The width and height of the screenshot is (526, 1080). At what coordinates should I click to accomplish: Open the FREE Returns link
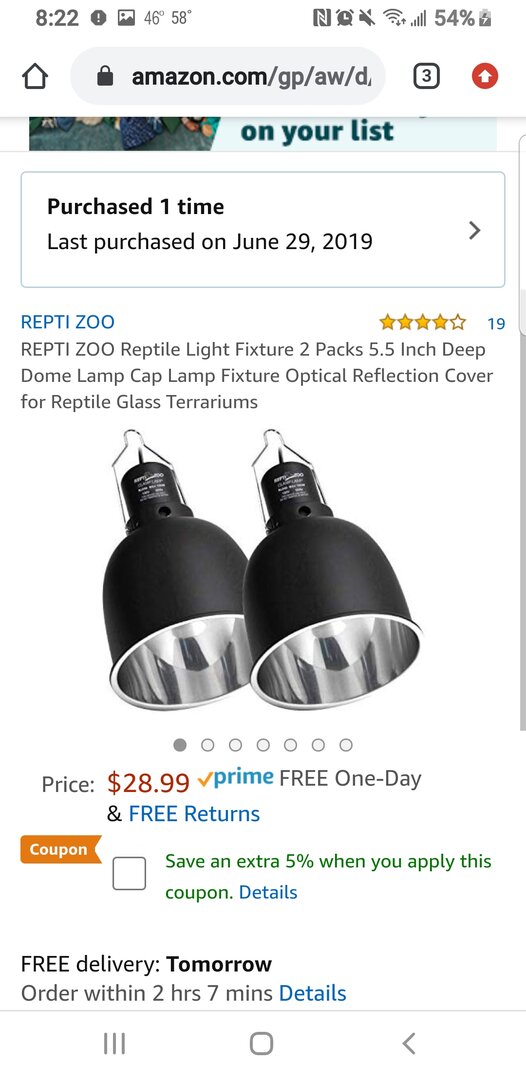click(194, 813)
